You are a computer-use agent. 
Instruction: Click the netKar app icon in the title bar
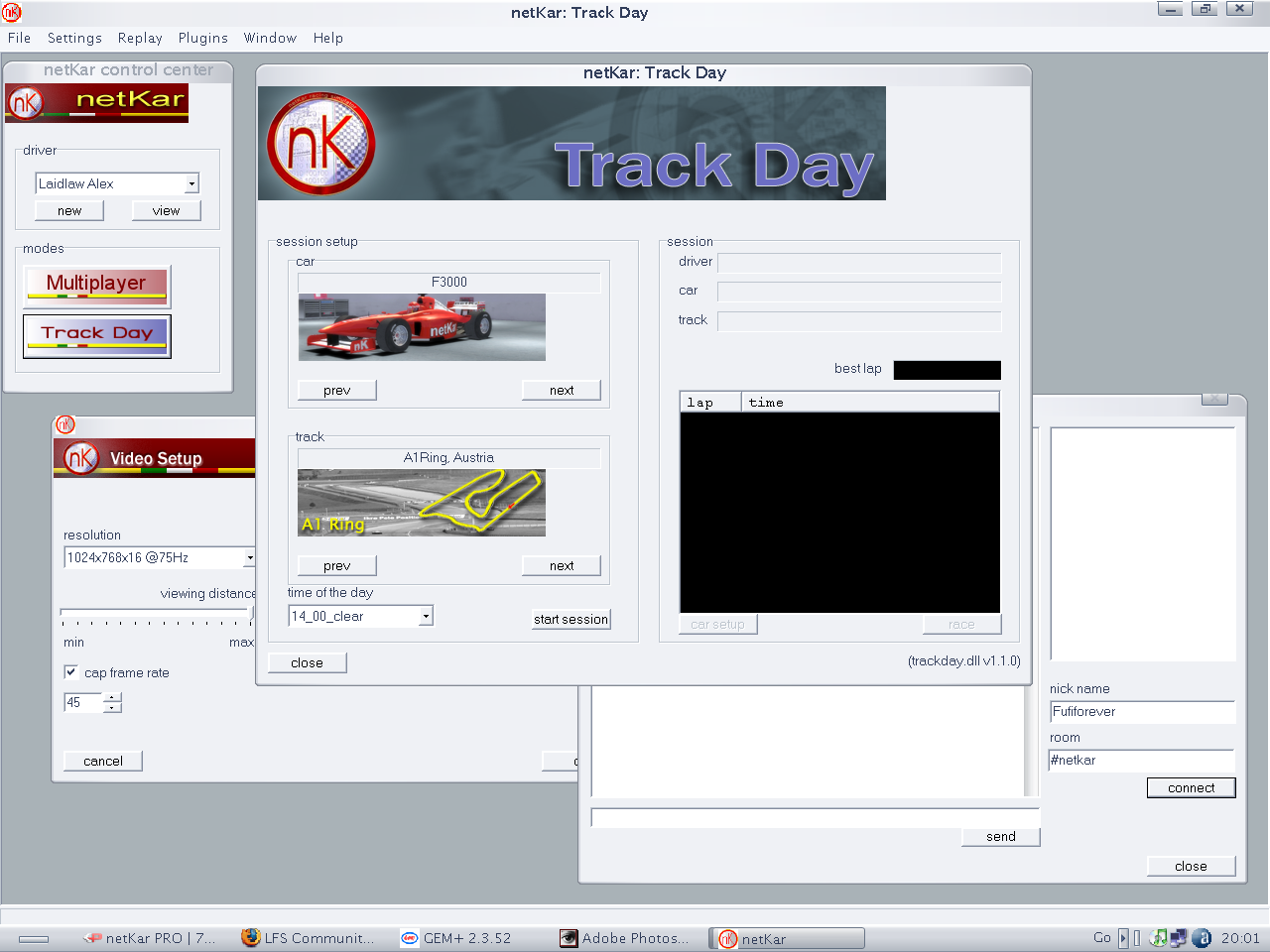(x=12, y=12)
